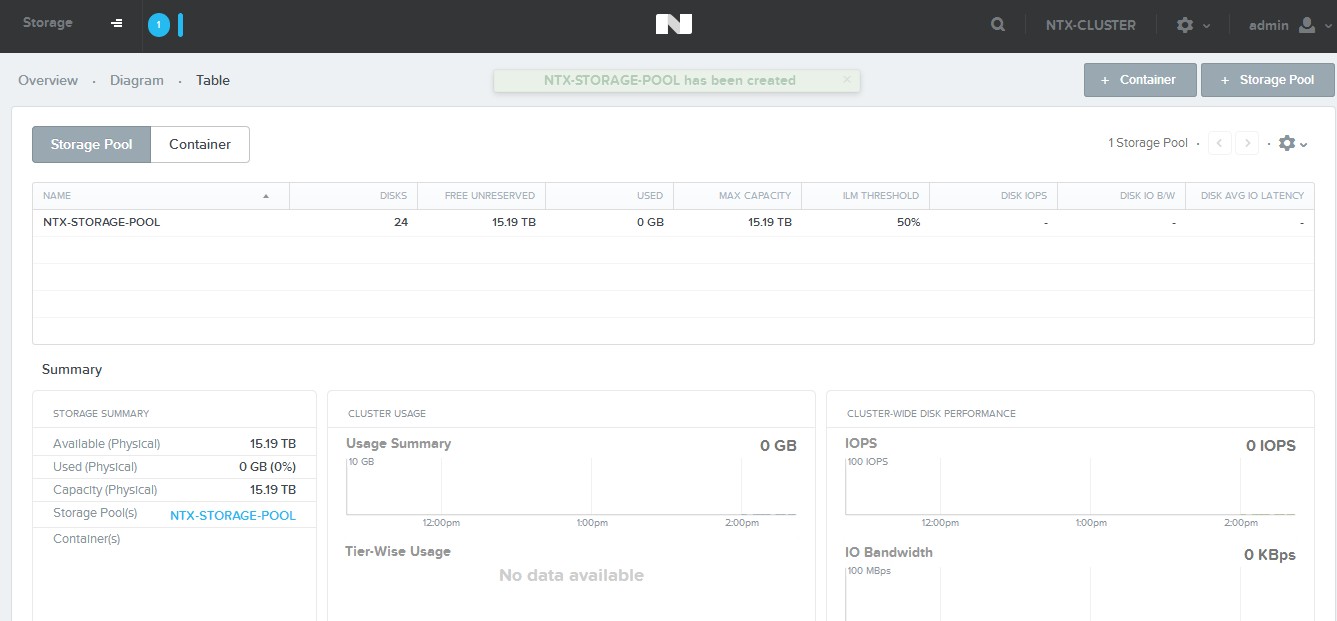Open the admin user menu
This screenshot has width=1337, height=621.
[x=1268, y=25]
